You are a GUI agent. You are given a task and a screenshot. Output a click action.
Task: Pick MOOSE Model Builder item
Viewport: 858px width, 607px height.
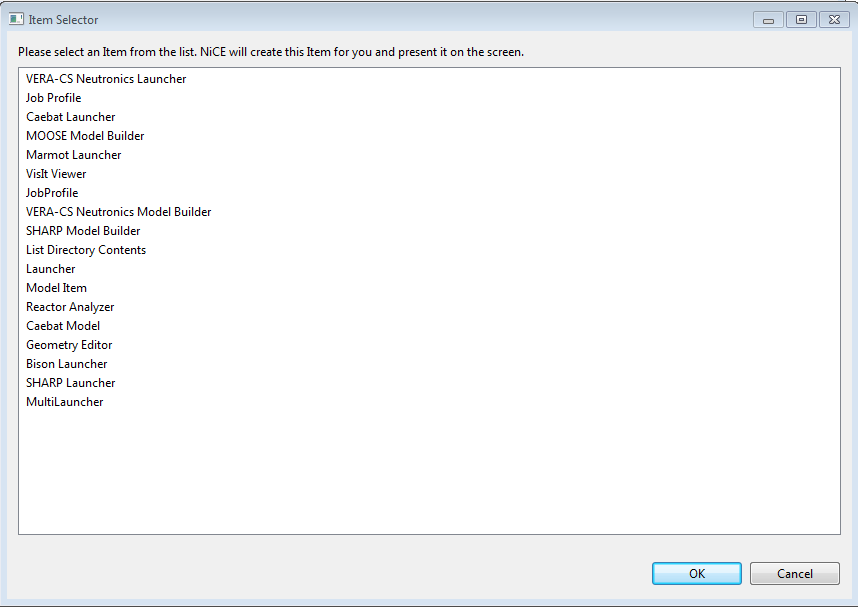pyautogui.click(x=85, y=136)
